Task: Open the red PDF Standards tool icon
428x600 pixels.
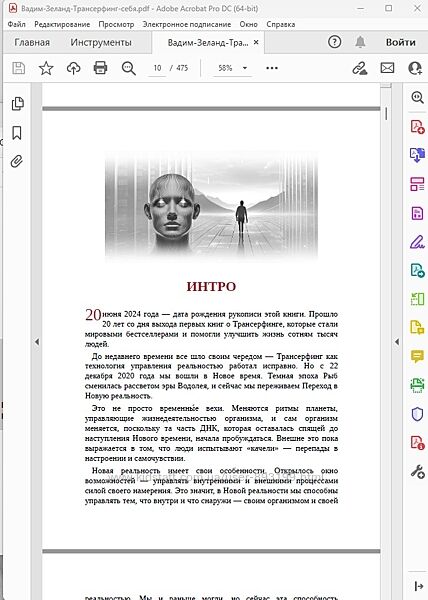Action: pos(417,442)
